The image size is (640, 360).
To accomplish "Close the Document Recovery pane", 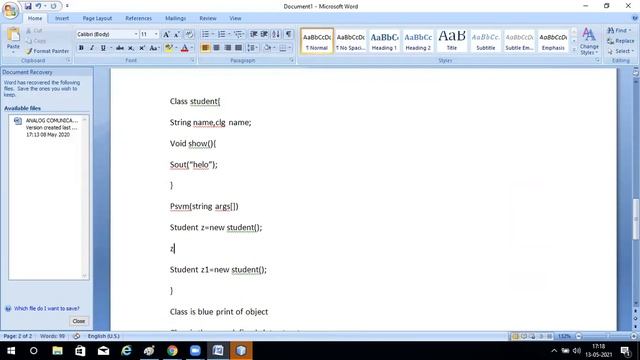I will click(78, 321).
